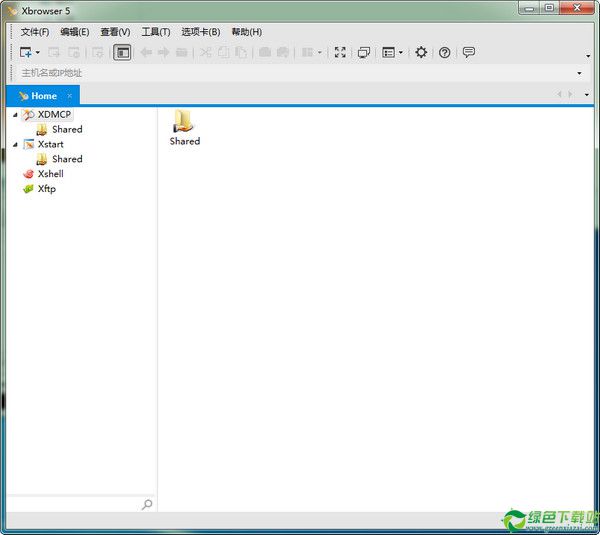Image resolution: width=600 pixels, height=535 pixels.
Task: Select the Home tab
Action: point(43,96)
